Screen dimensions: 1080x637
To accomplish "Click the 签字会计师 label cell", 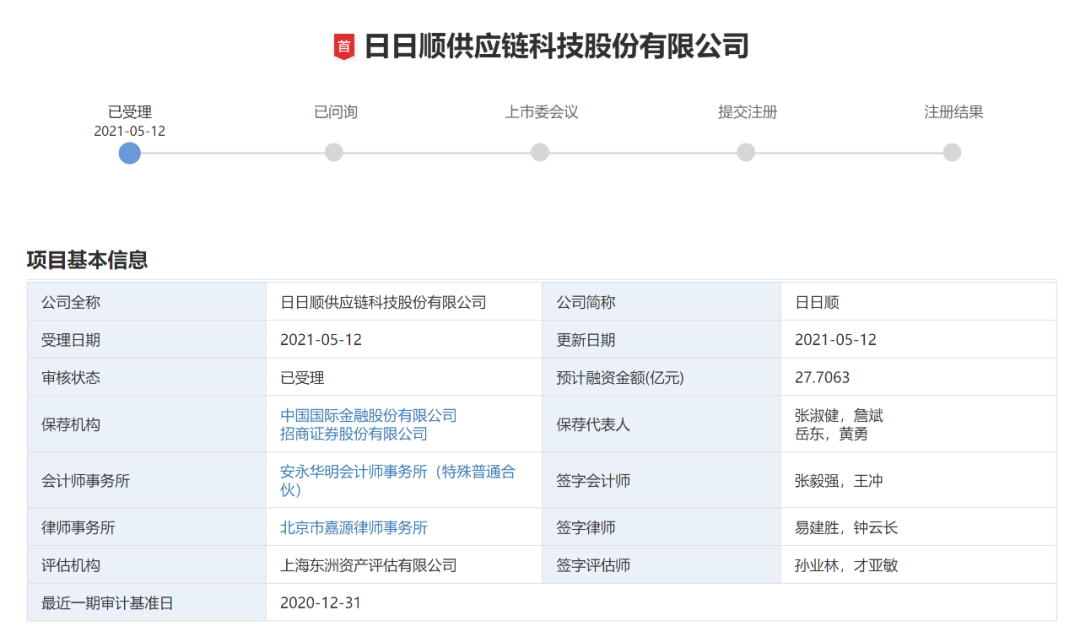I will click(x=661, y=480).
